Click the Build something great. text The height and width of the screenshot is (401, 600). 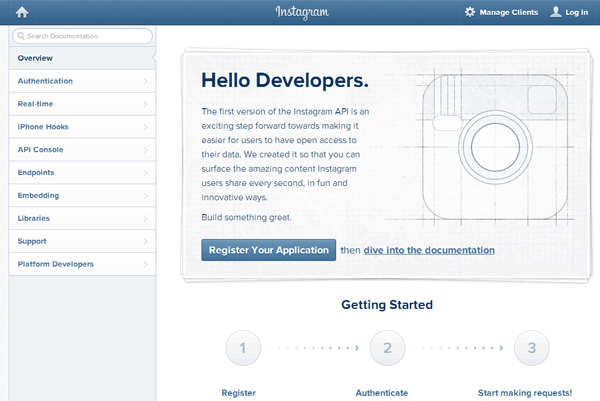pos(246,217)
